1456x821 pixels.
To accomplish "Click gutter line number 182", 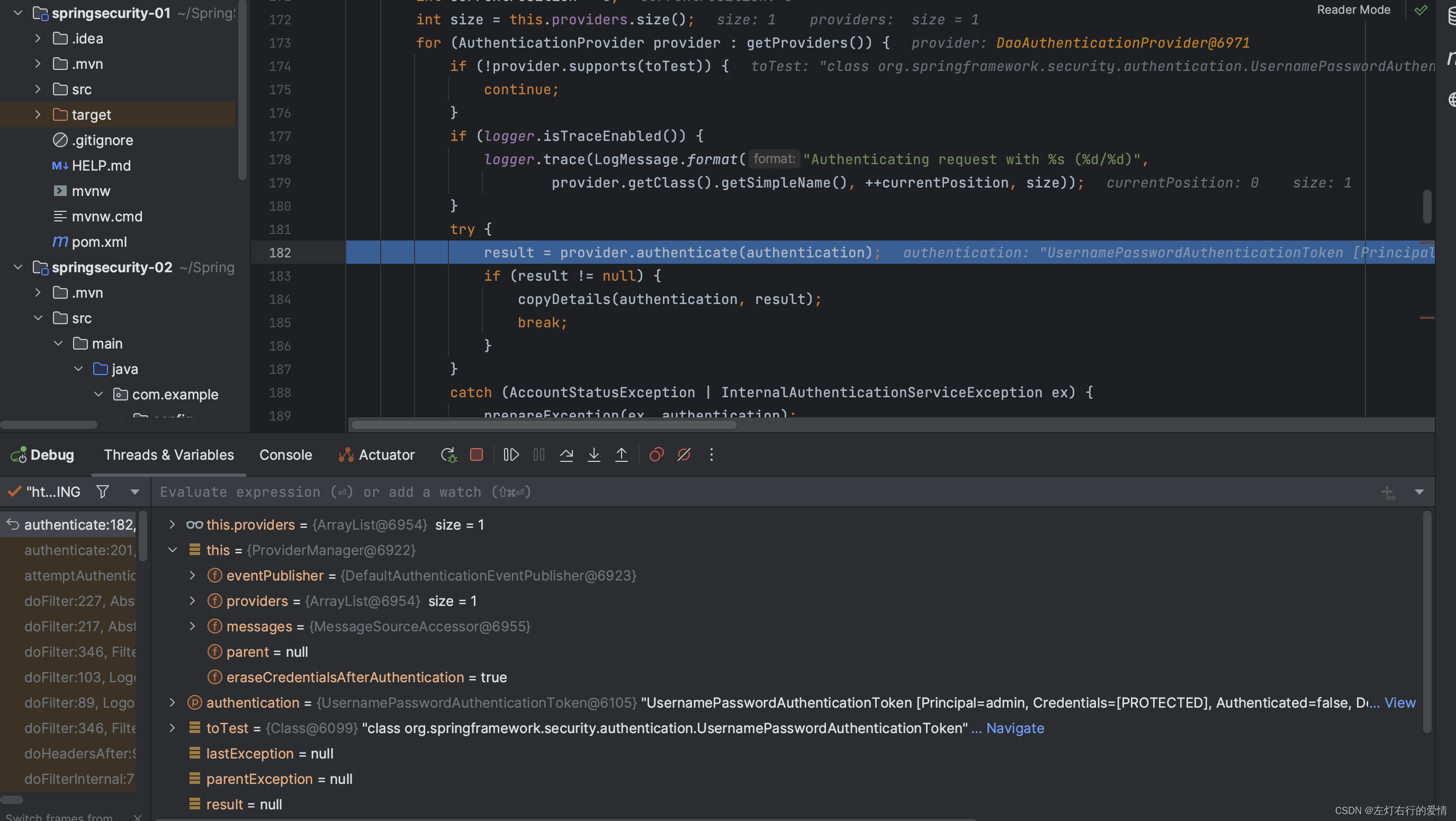I will pos(280,253).
